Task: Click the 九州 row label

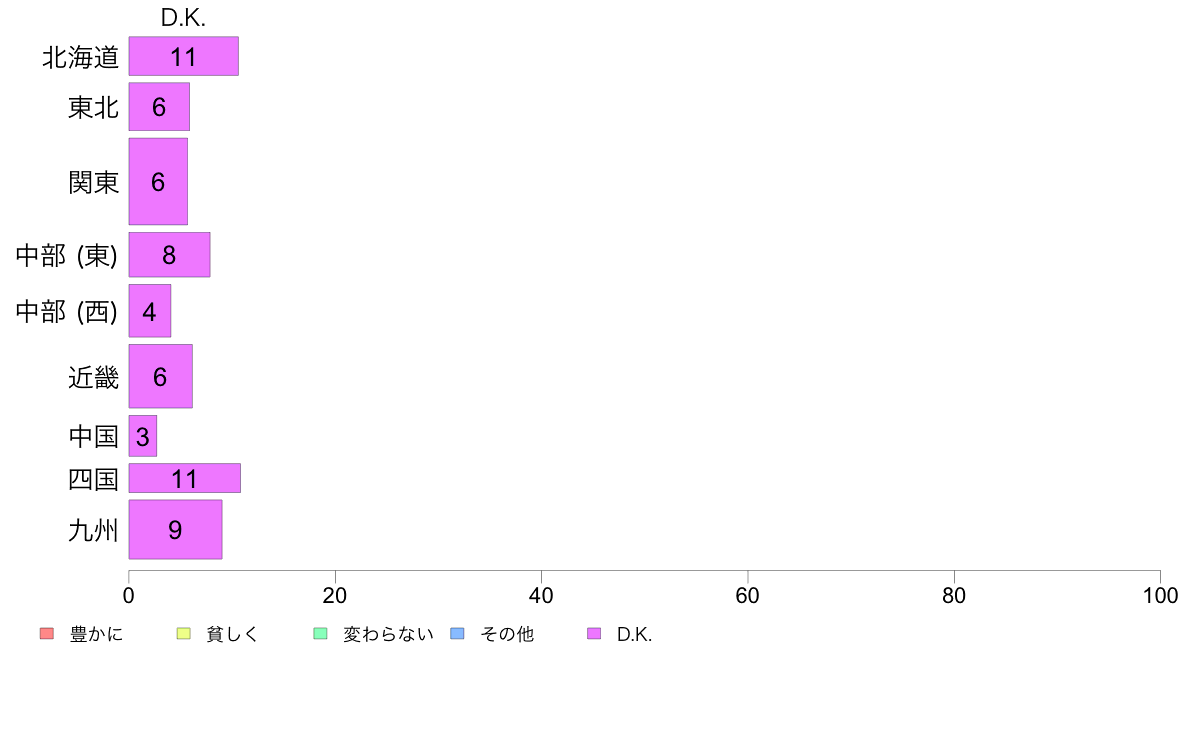Action: pos(93,530)
